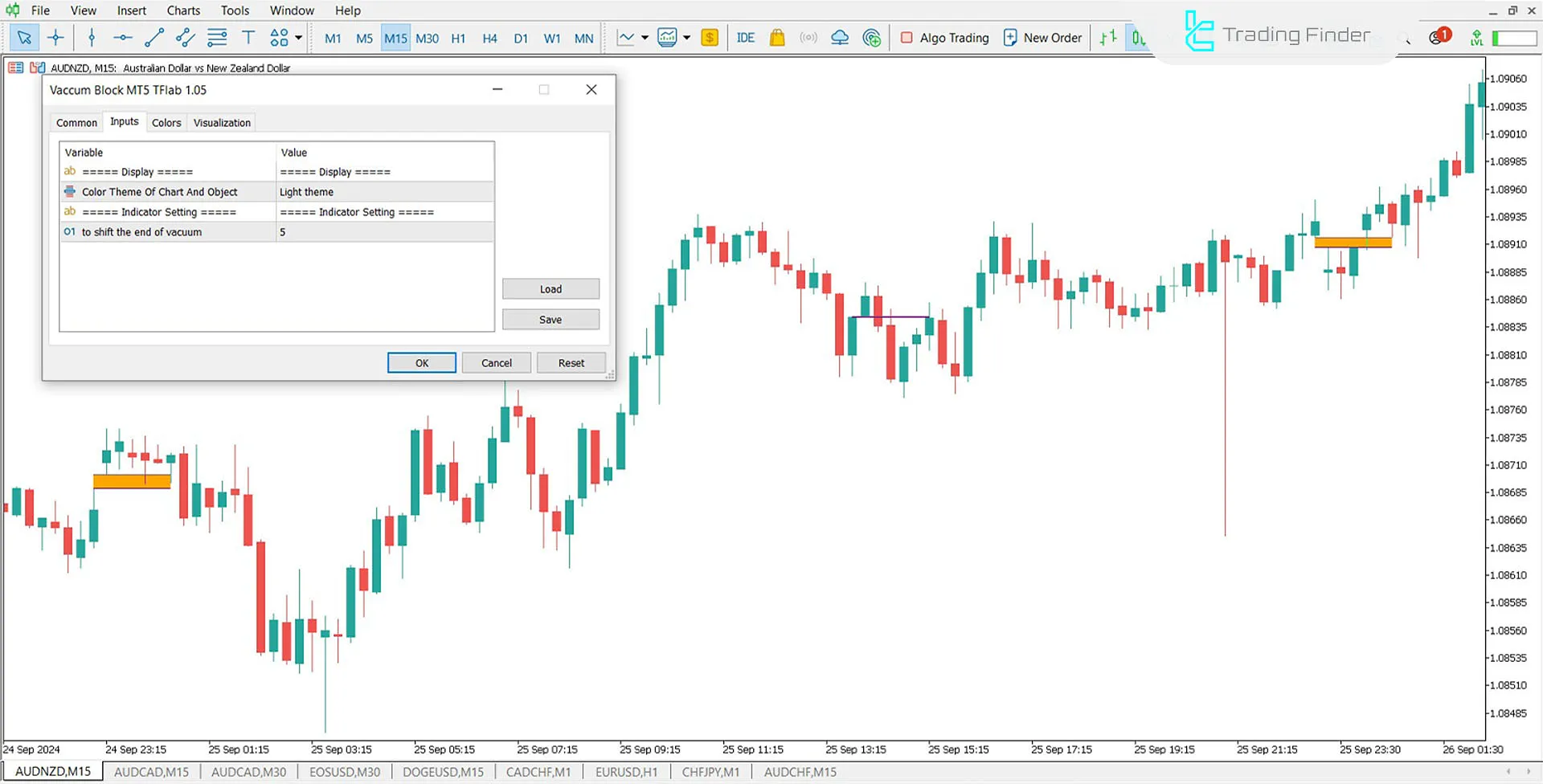Open the MetaEditor IDE

(745, 38)
